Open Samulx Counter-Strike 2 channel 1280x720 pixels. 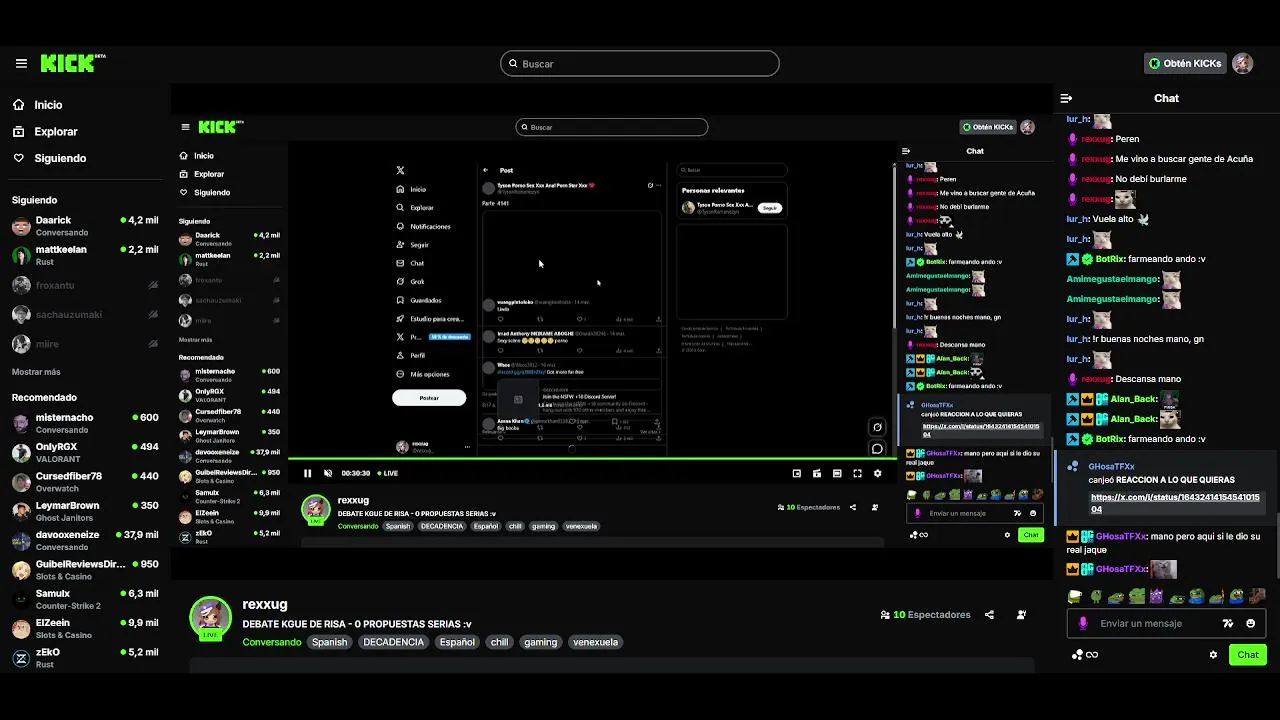85,599
